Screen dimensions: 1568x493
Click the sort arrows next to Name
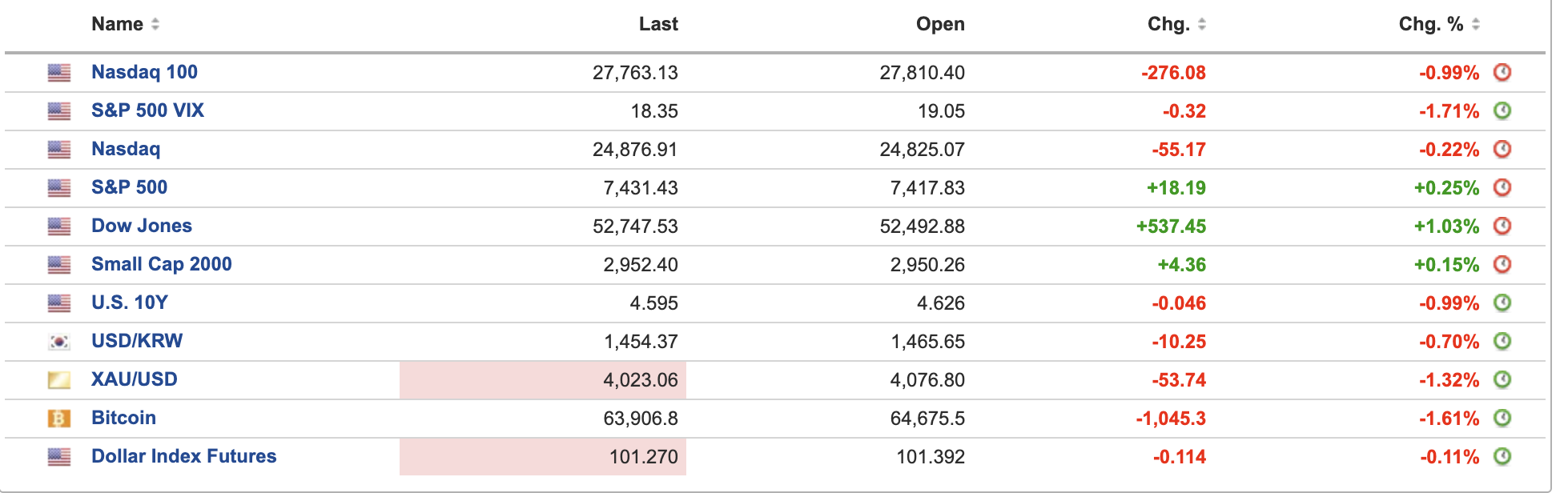pos(155,25)
